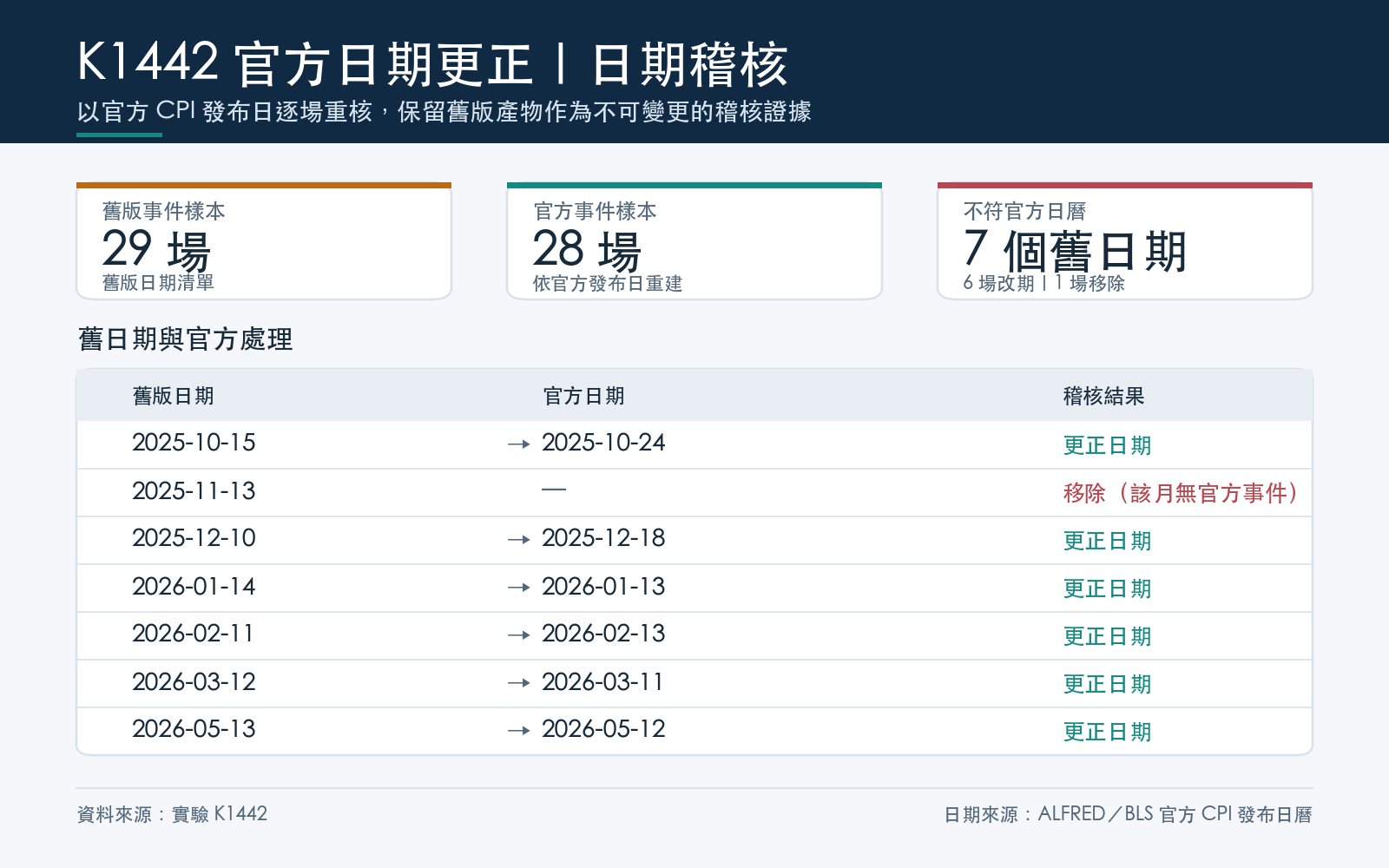The width and height of the screenshot is (1389, 868).
Task: Select old date 2026-05-13
Action: pos(194,729)
